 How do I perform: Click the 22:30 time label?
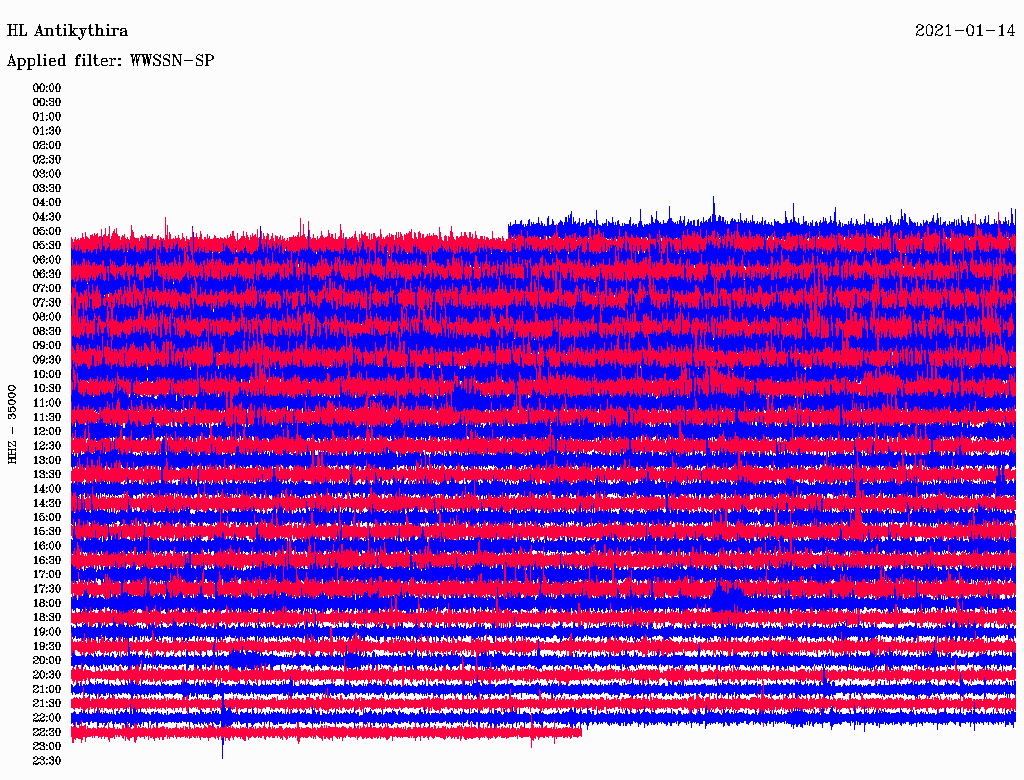click(x=47, y=732)
